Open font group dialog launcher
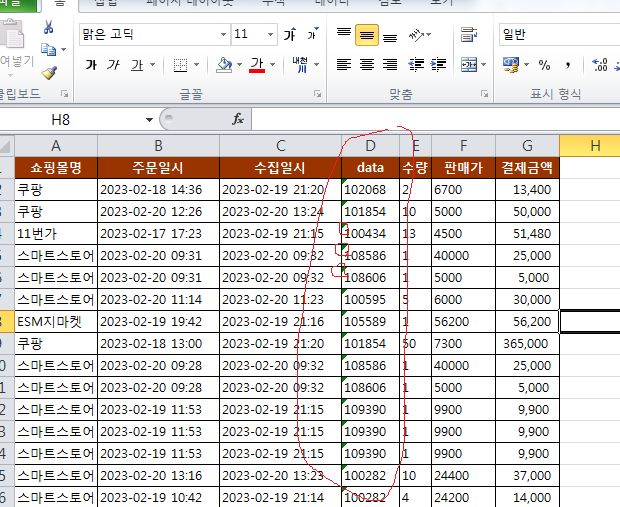This screenshot has height=507, width=620. tap(317, 94)
